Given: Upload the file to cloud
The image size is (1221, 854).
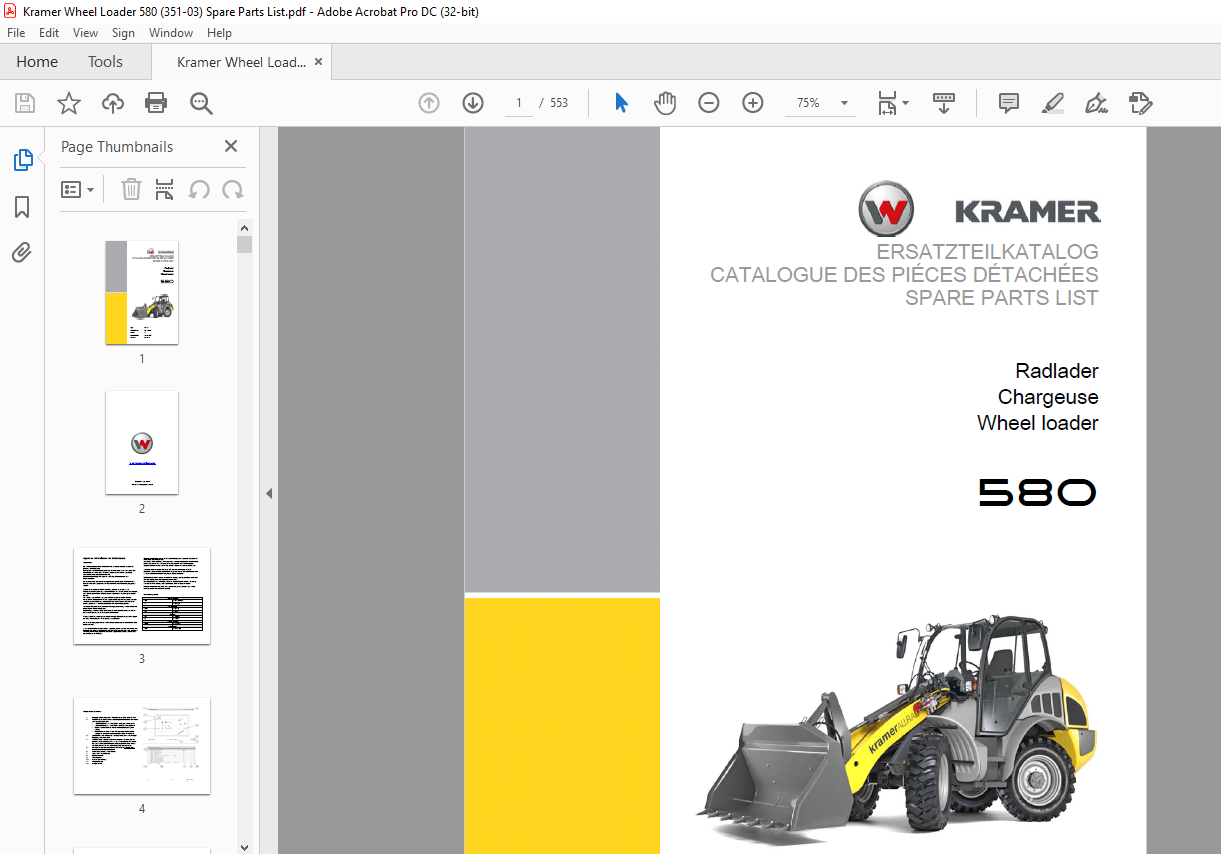Looking at the screenshot, I should coord(113,103).
